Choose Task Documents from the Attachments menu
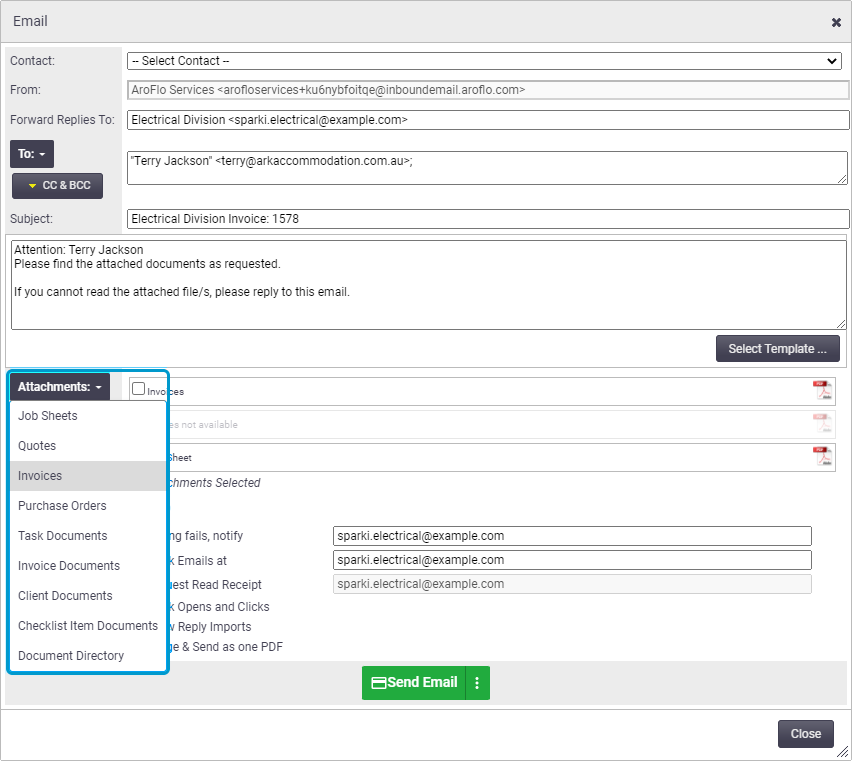The image size is (852, 761). click(x=88, y=536)
